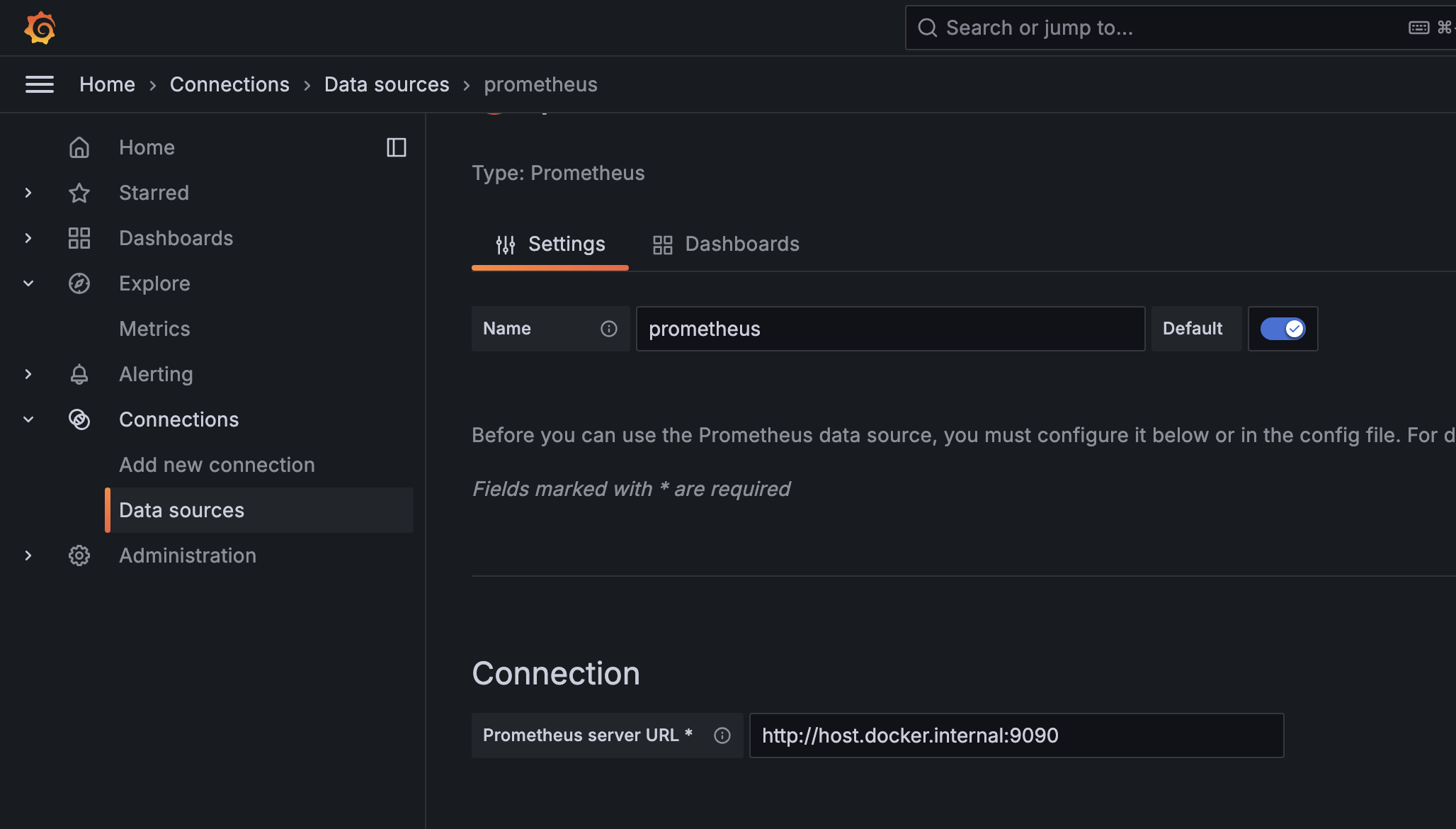Expand the Dashboards sidebar chevron
This screenshot has height=829, width=1456.
tap(28, 238)
